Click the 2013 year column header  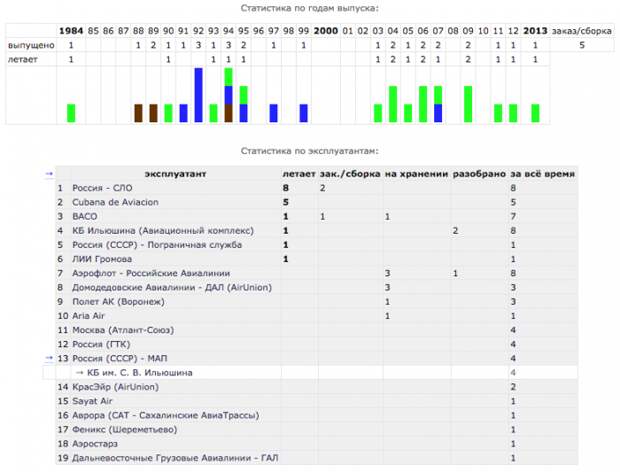pyautogui.click(x=535, y=31)
